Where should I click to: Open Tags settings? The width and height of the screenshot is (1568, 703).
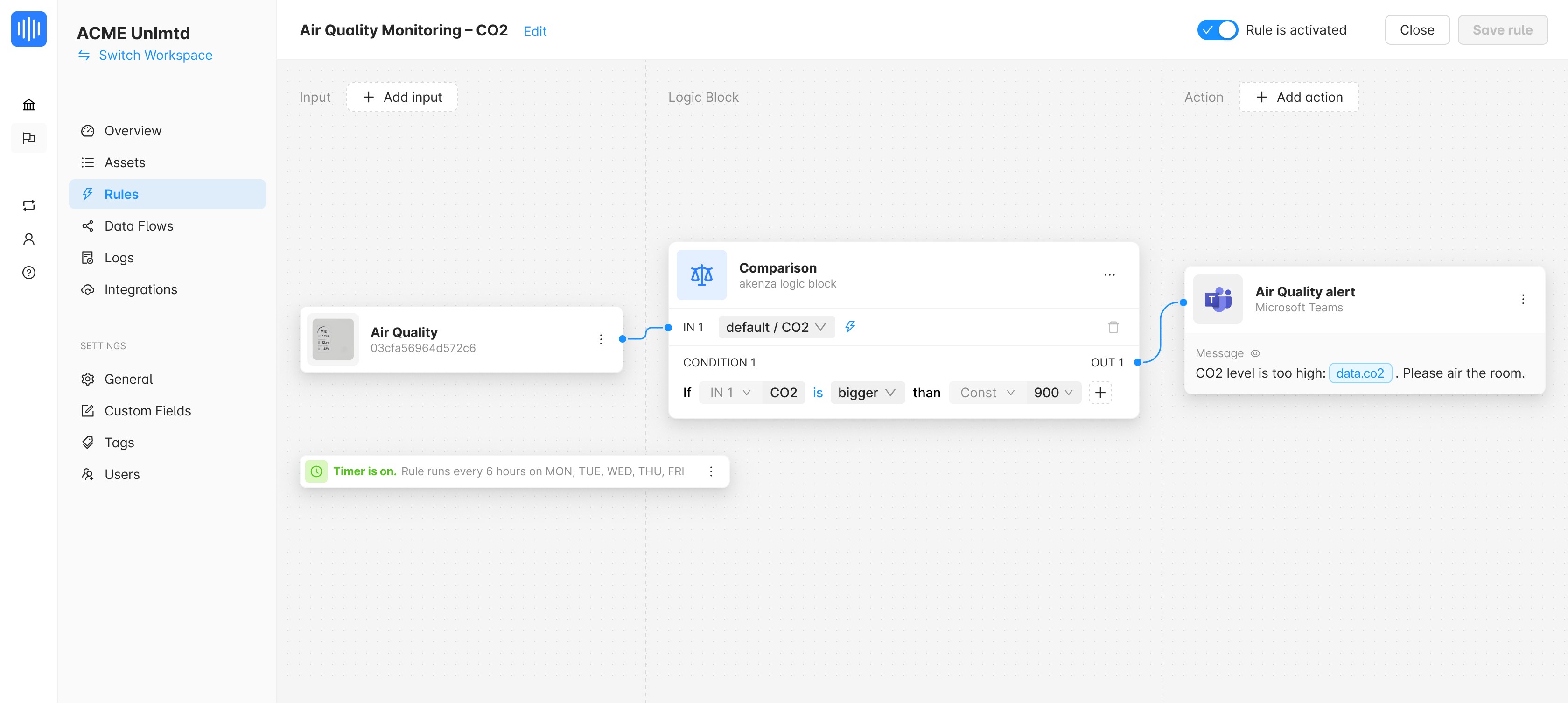point(168,442)
